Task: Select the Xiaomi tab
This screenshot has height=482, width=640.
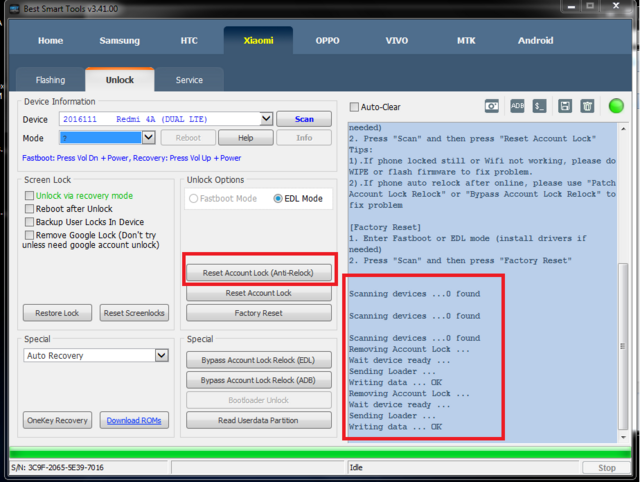Action: pos(258,40)
